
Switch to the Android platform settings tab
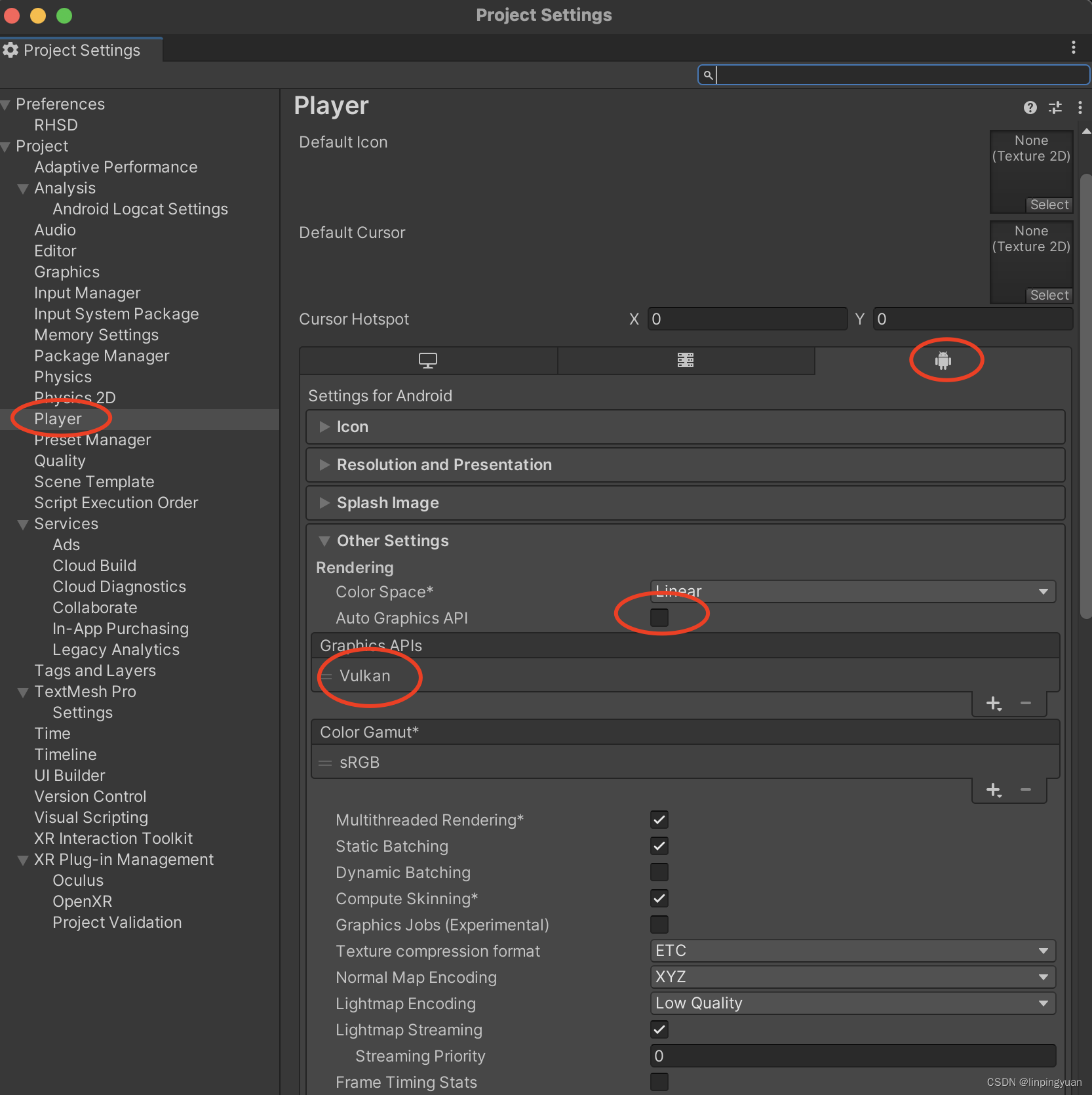[943, 361]
